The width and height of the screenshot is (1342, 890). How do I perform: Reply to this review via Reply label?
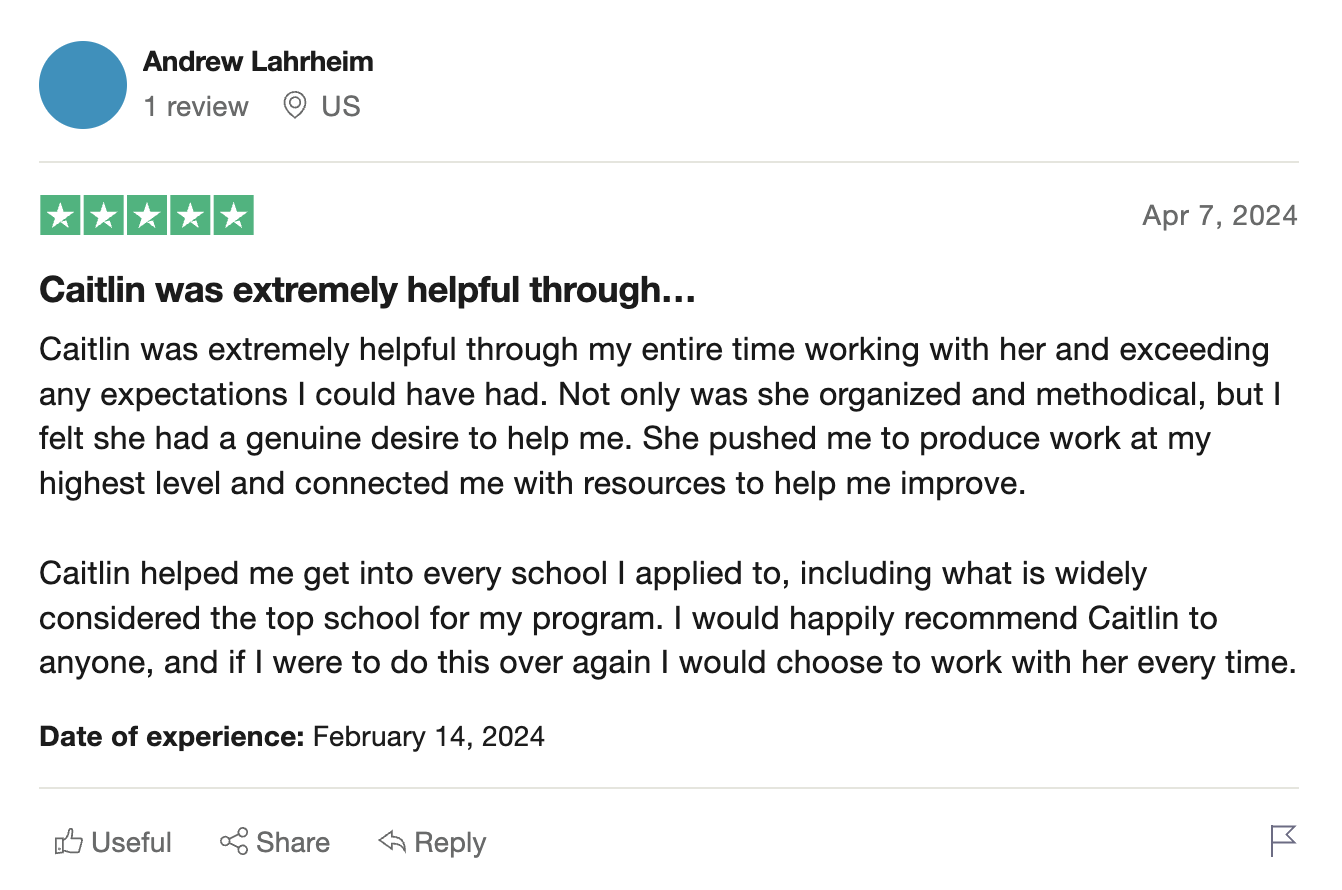[x=450, y=843]
